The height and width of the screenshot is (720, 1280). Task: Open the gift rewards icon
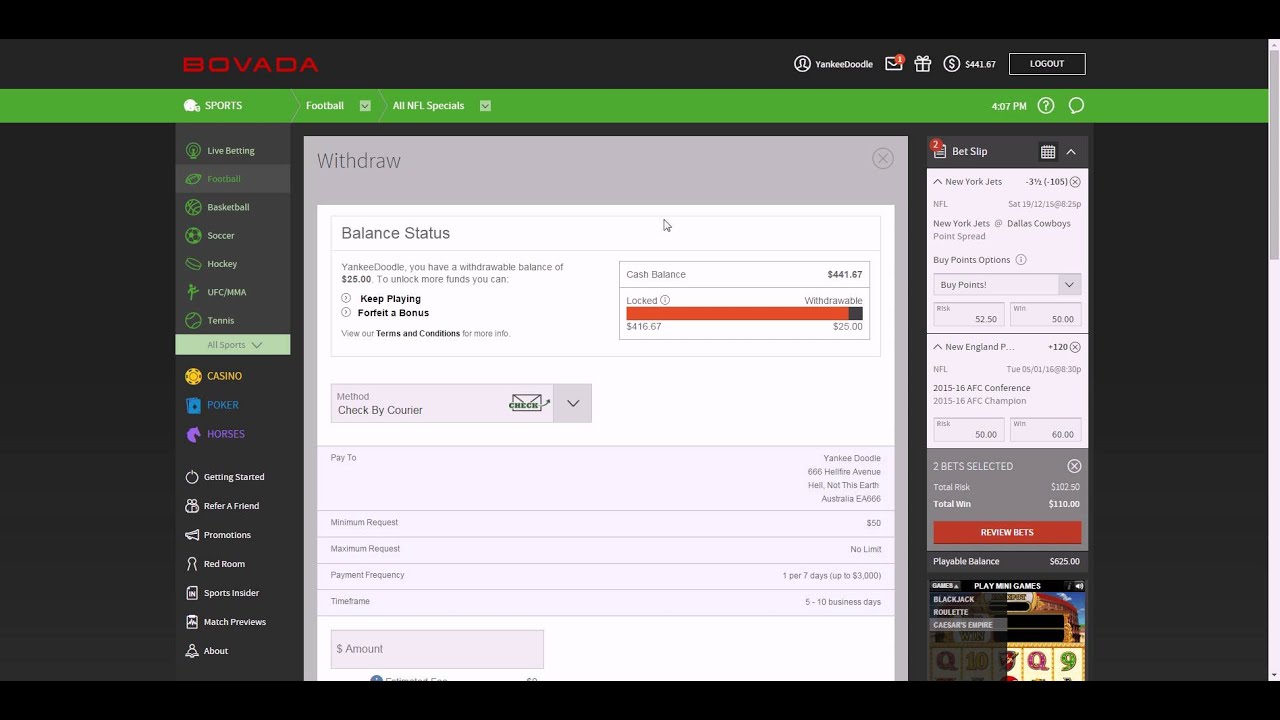click(923, 64)
